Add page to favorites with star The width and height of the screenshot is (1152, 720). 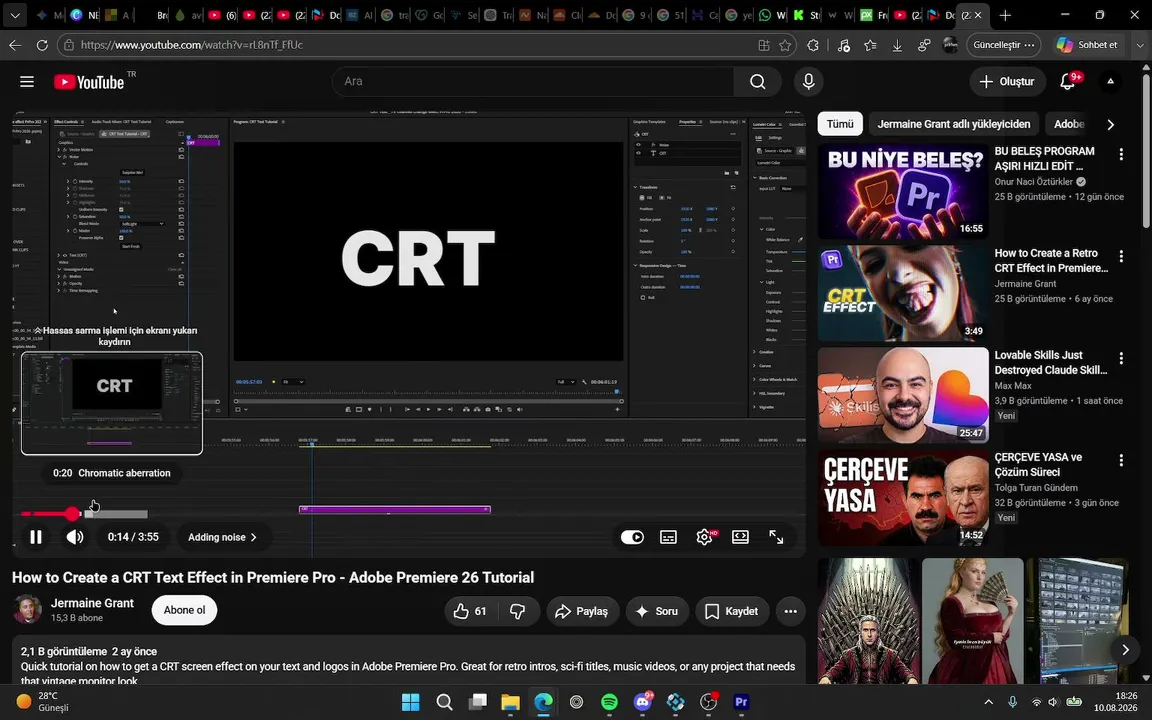785,45
